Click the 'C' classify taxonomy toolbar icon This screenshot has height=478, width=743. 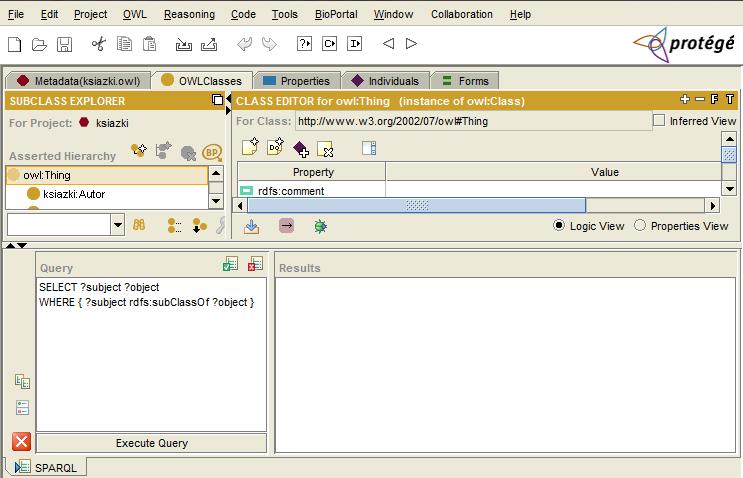[x=329, y=44]
